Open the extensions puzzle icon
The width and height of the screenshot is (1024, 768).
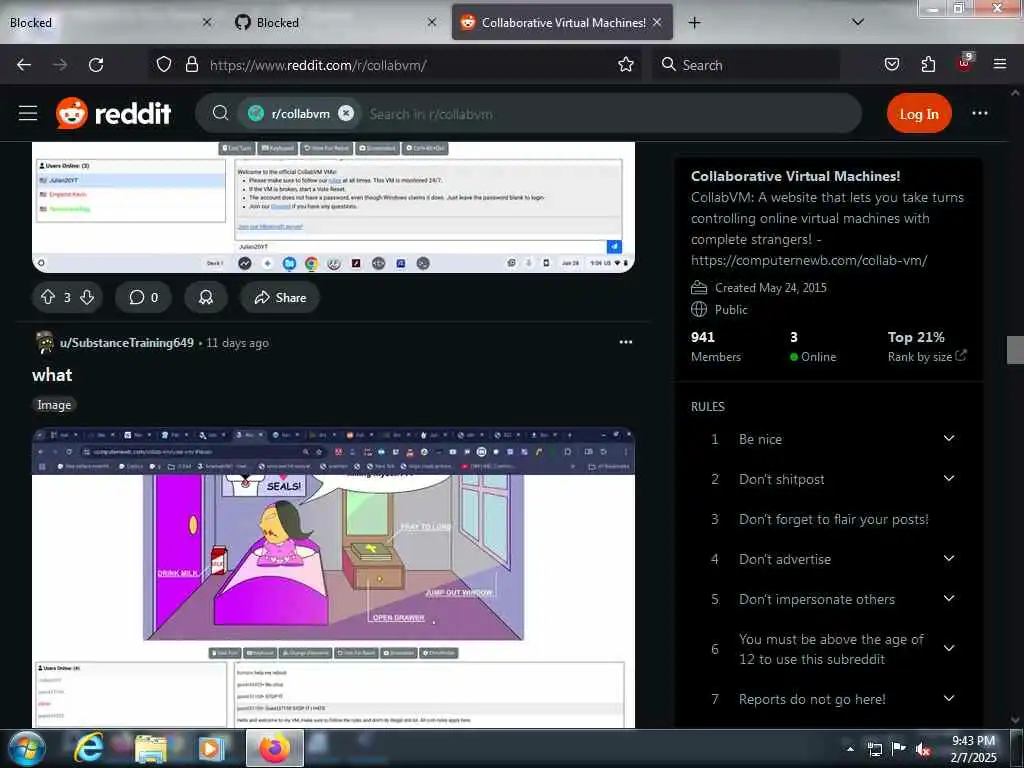(928, 64)
